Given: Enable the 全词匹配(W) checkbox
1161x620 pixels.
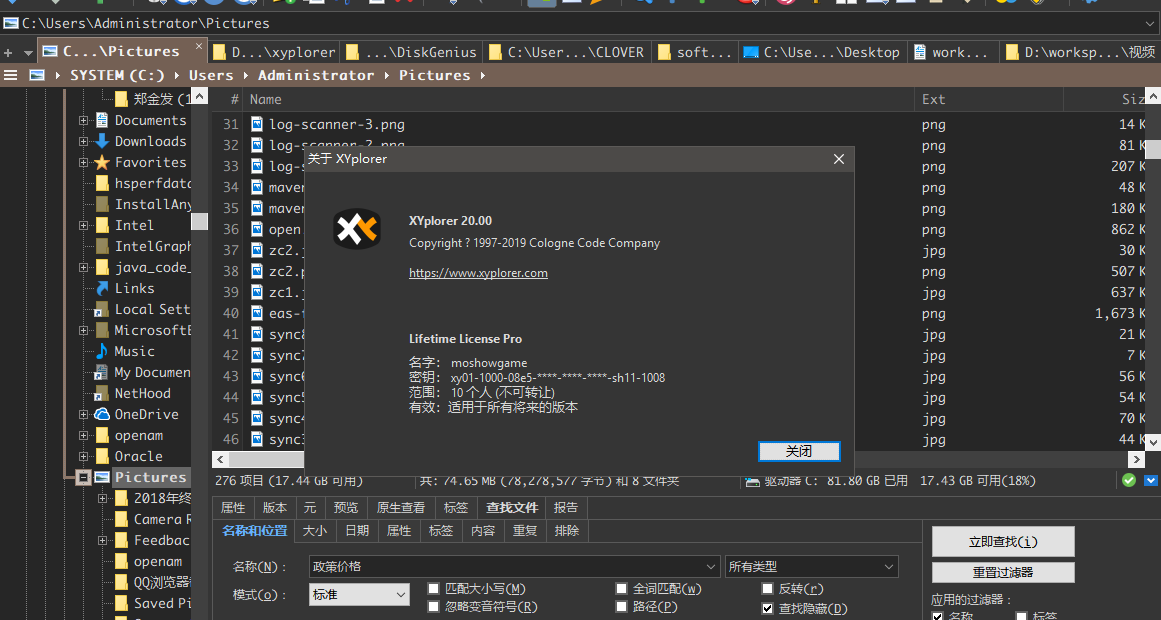Looking at the screenshot, I should click(x=621, y=589).
